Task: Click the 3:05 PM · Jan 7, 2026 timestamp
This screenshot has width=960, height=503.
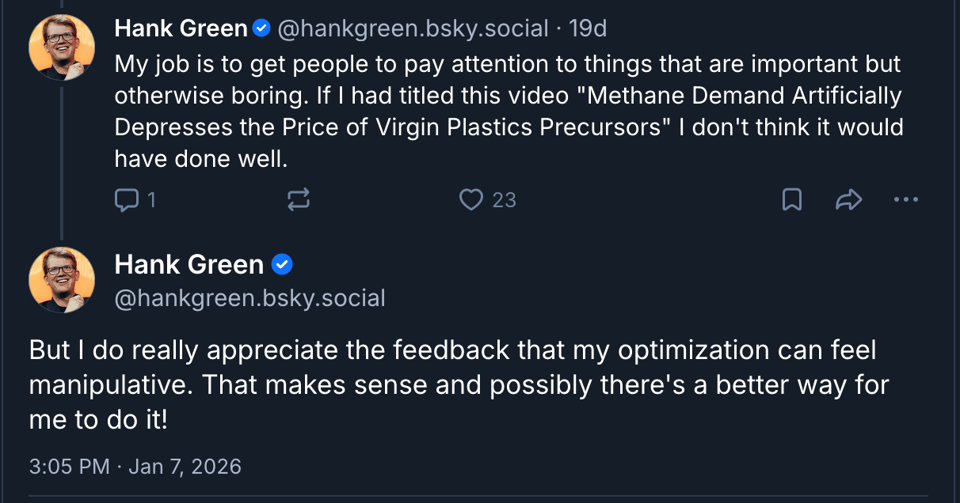Action: (135, 466)
